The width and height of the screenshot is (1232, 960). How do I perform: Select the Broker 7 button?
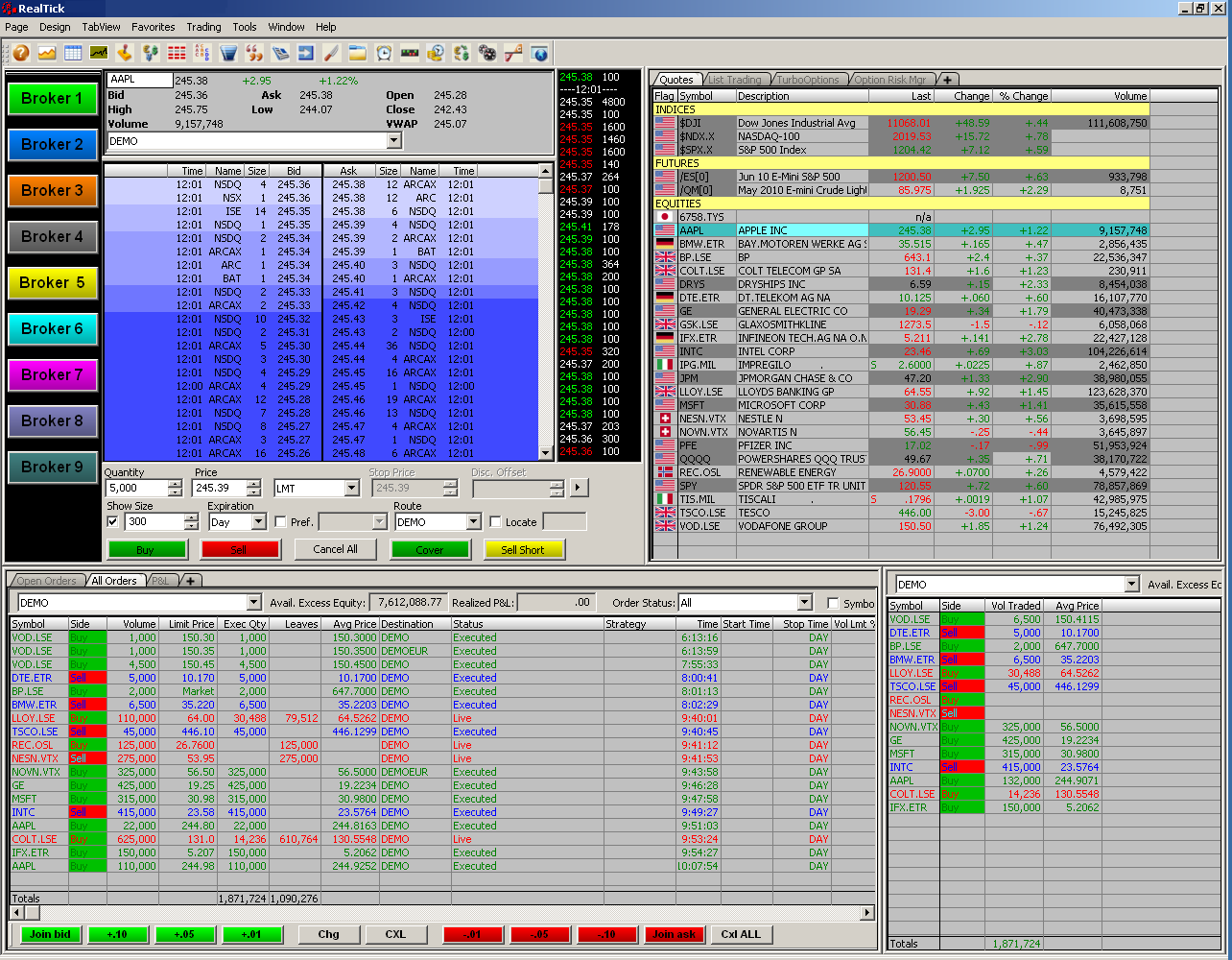(53, 374)
